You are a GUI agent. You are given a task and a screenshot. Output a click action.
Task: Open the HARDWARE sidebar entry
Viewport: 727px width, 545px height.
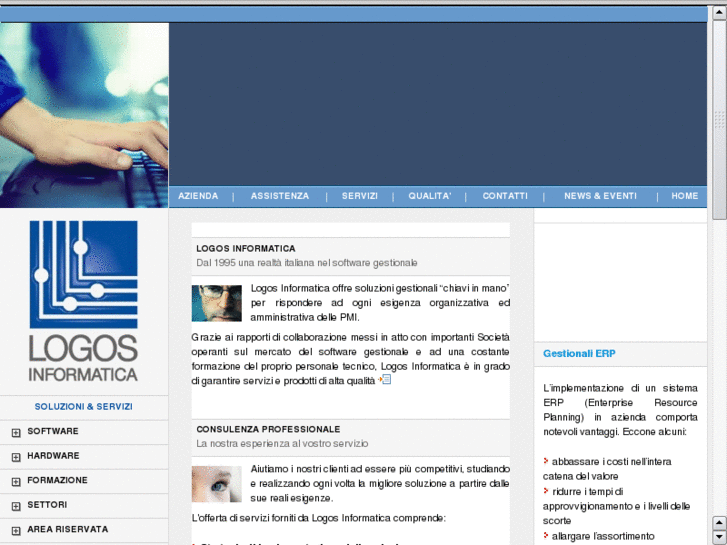53,456
